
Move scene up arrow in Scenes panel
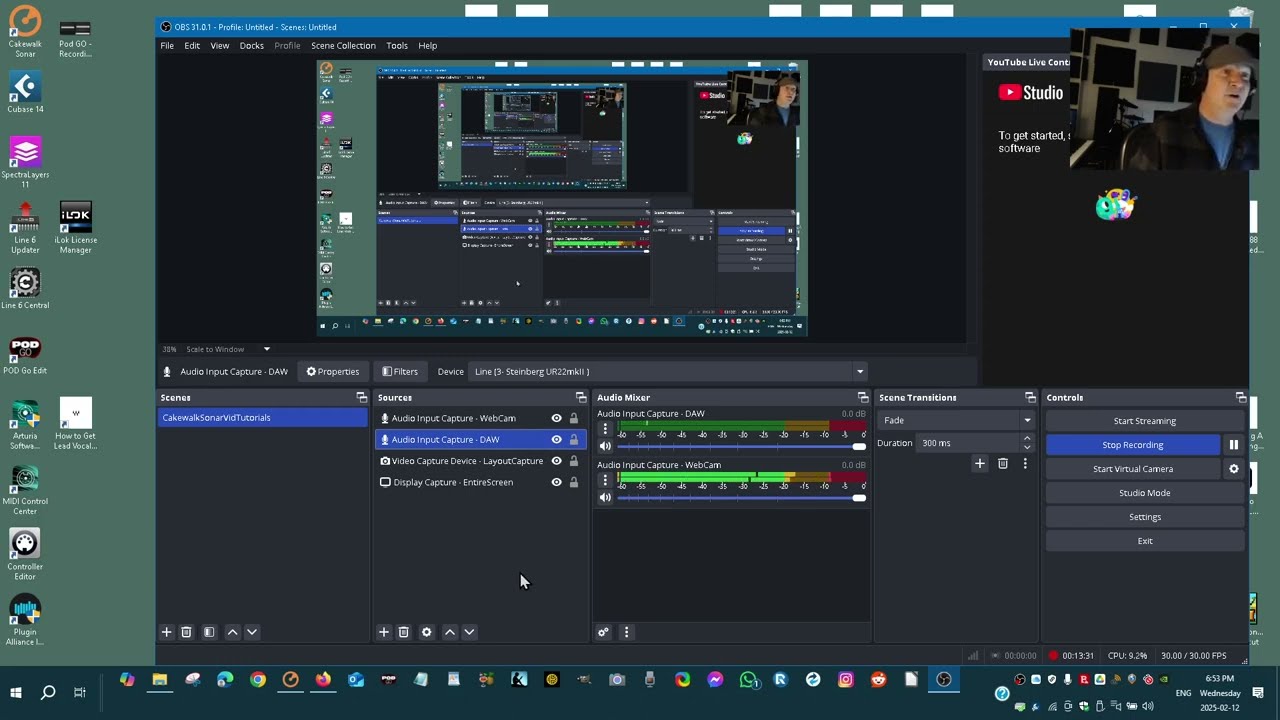click(232, 632)
